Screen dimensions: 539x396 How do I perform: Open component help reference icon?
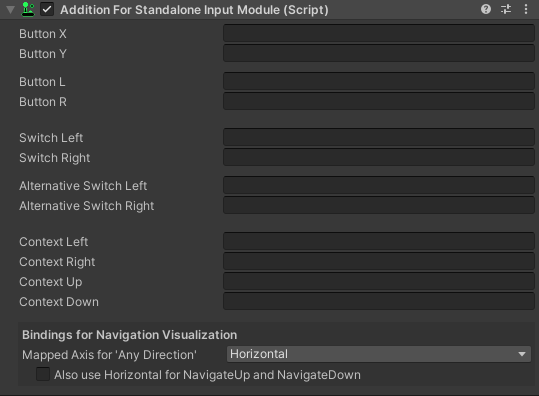click(486, 9)
